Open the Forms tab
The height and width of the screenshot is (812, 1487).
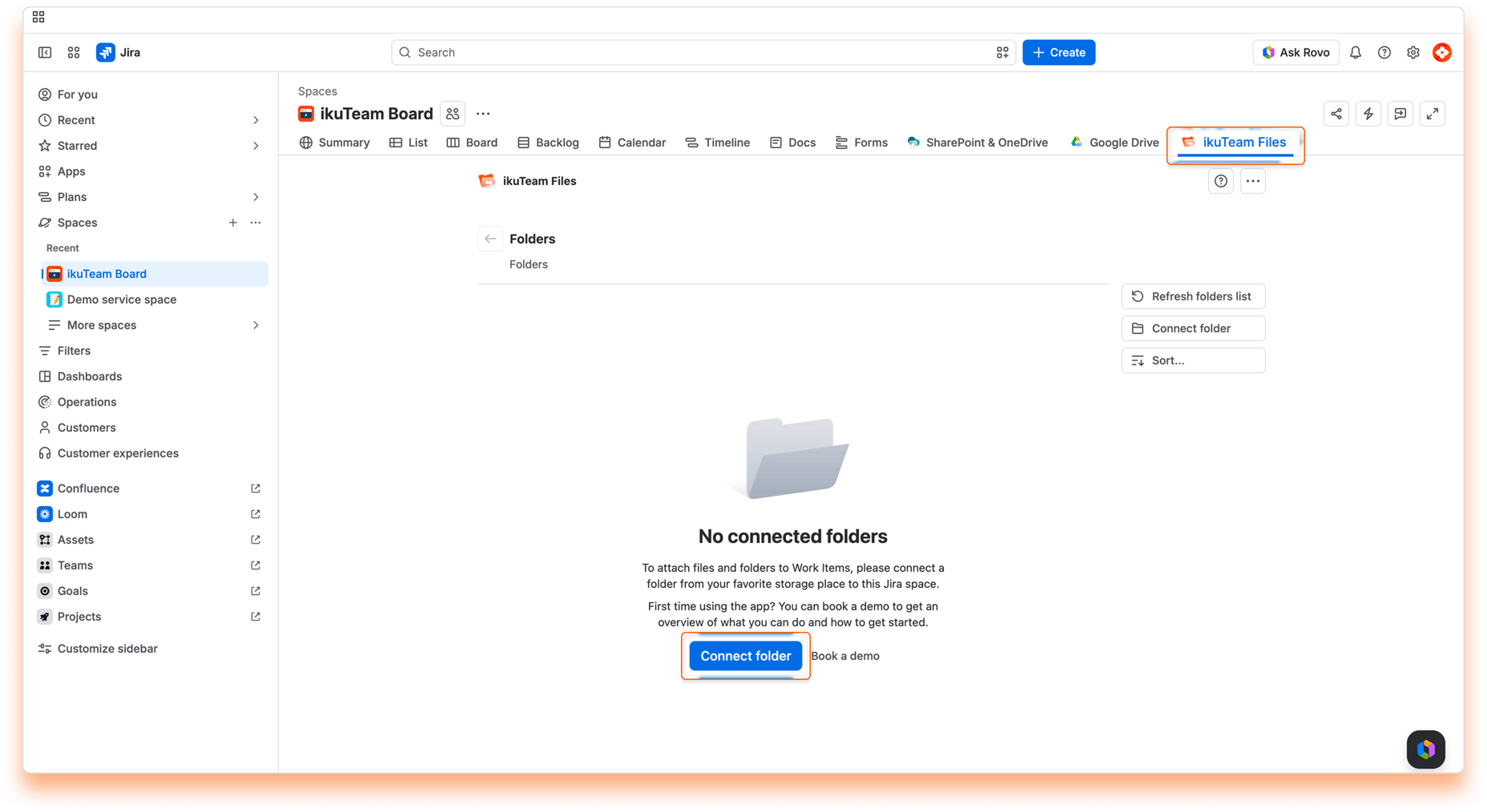pos(861,143)
